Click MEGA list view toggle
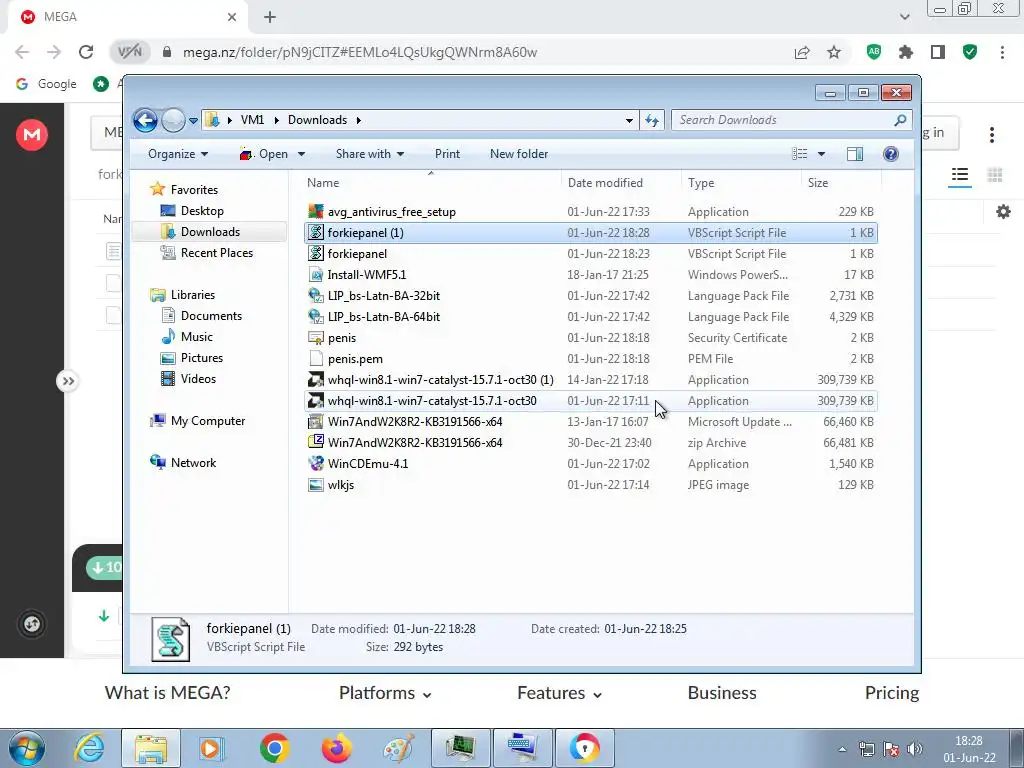This screenshot has height=768, width=1024. (959, 174)
